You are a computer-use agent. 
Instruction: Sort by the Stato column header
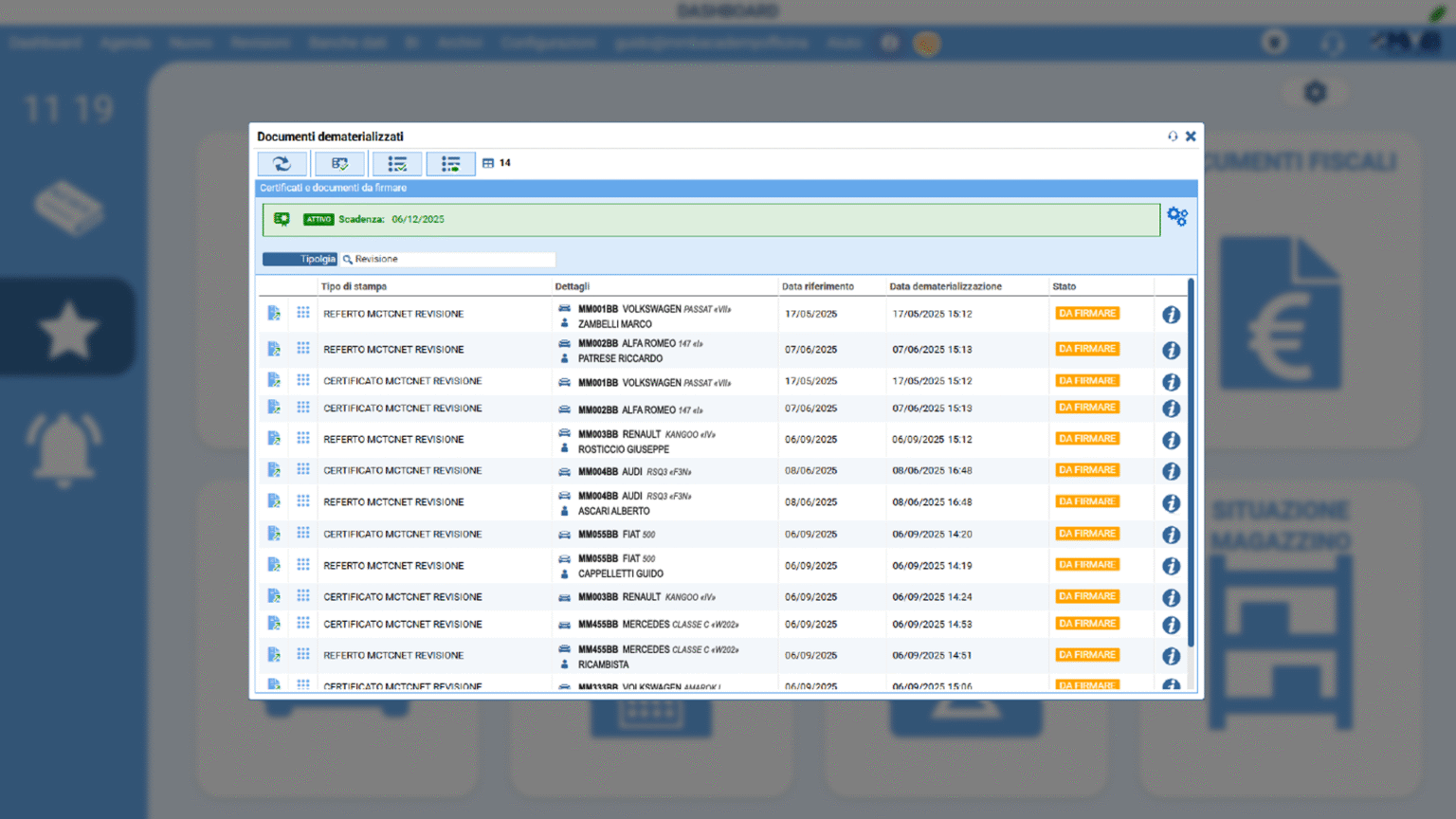click(1064, 286)
